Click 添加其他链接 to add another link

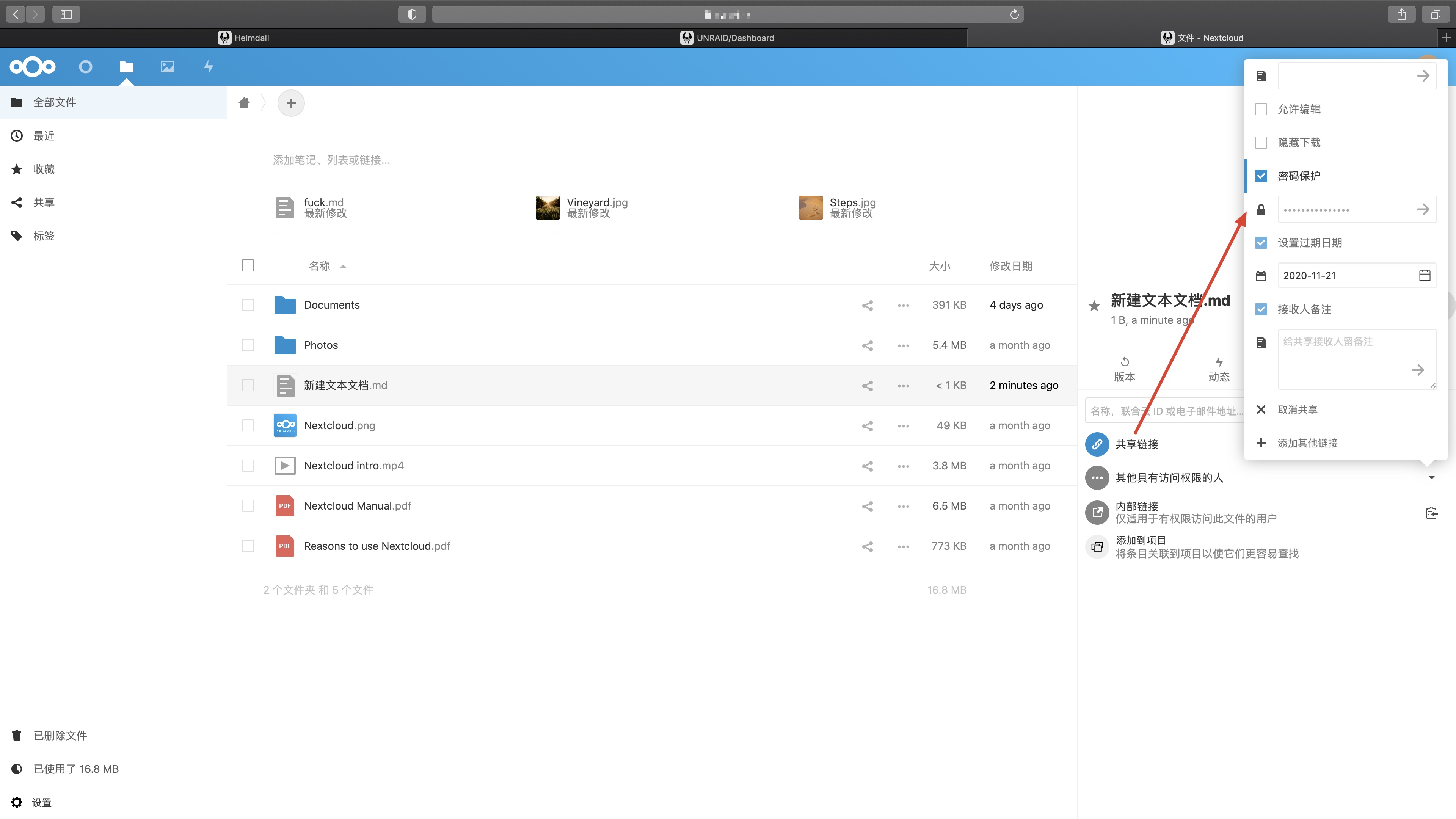pos(1307,443)
